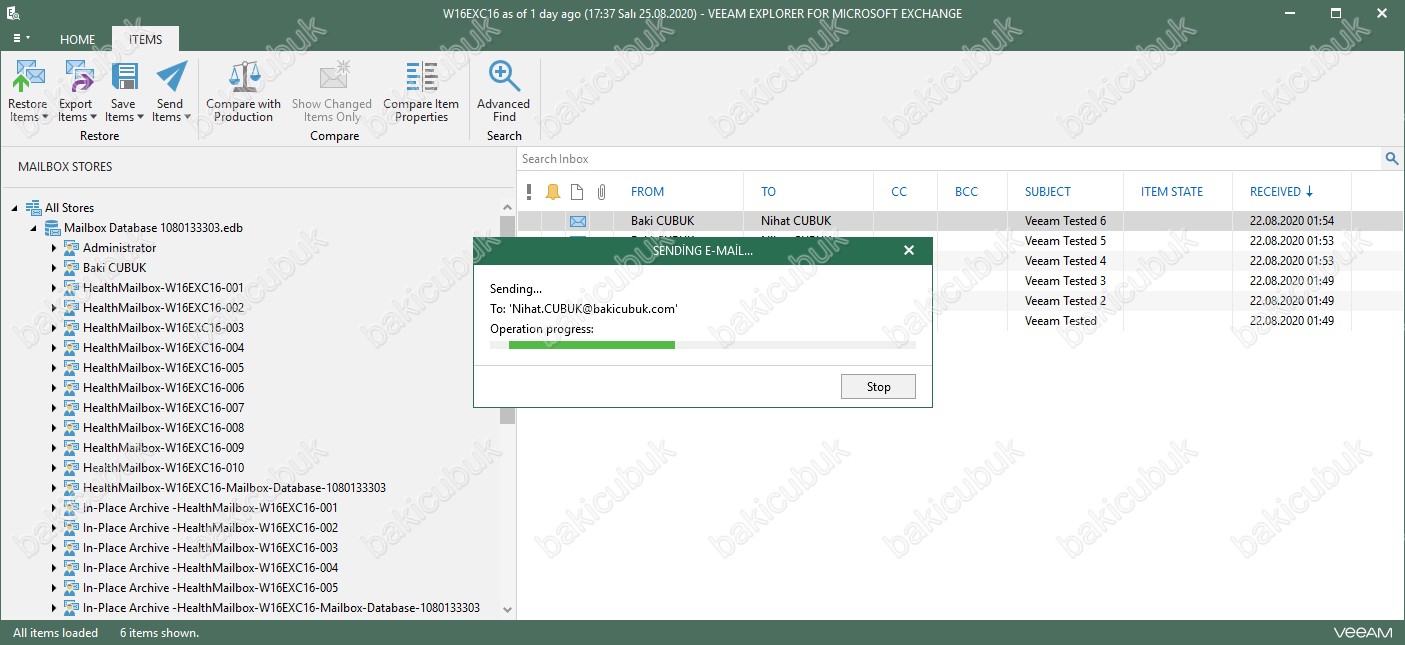This screenshot has width=1405, height=645.
Task: Click Nihat CUBUK in the Veeam Tested 6 row
Action: [x=796, y=221]
